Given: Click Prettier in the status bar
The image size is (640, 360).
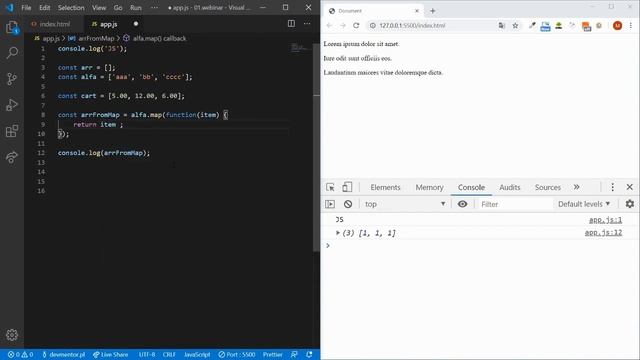Looking at the screenshot, I should (x=272, y=355).
